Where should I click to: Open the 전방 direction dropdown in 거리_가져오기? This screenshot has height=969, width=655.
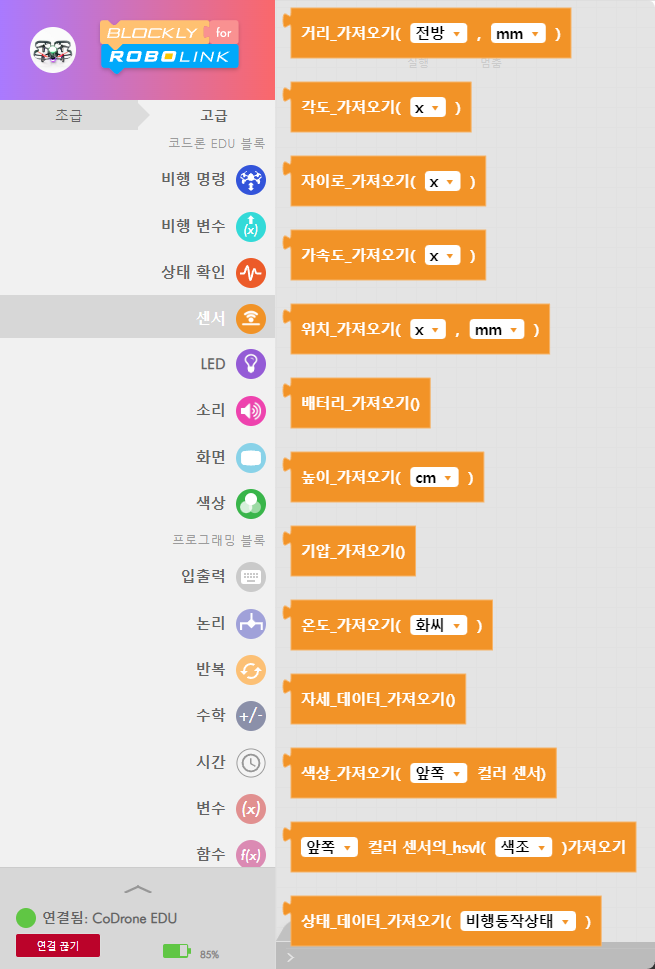pos(439,34)
